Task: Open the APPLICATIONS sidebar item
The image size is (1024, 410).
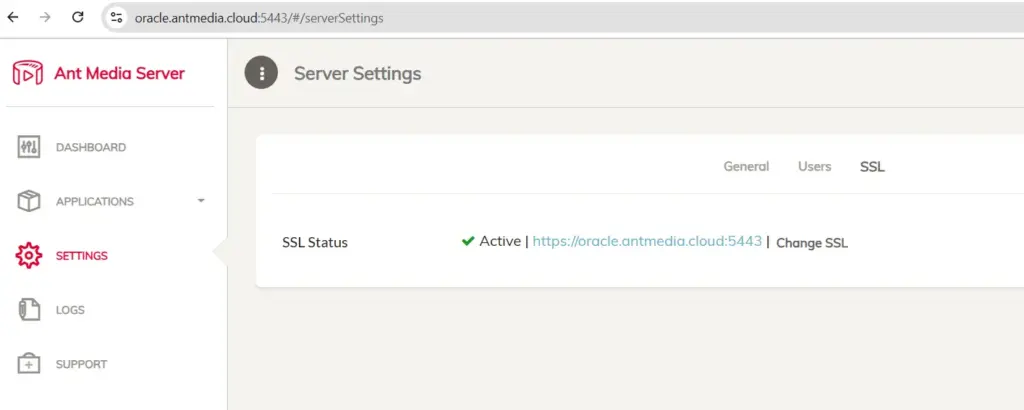Action: pos(95,202)
